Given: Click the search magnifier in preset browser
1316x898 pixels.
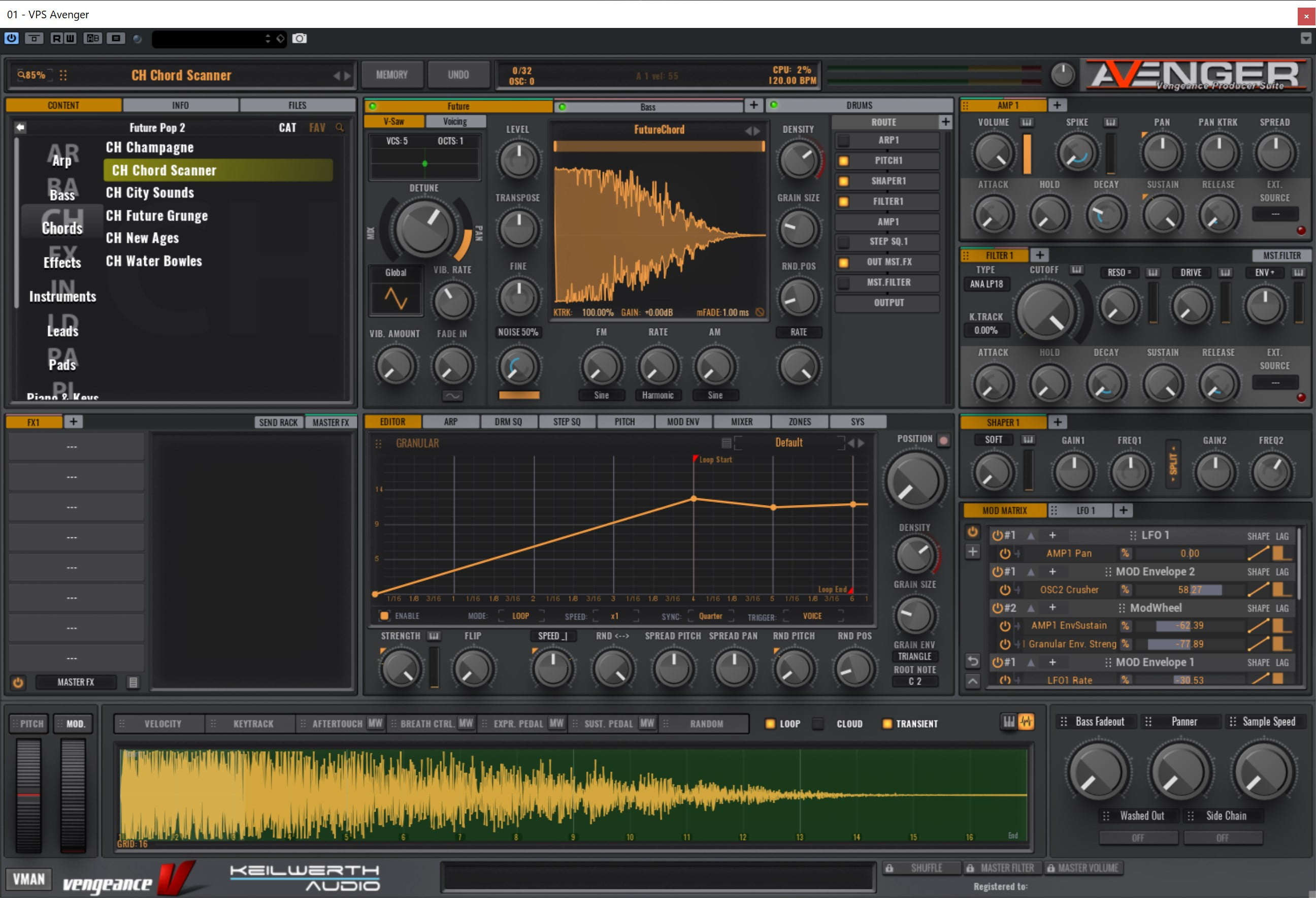Looking at the screenshot, I should pyautogui.click(x=340, y=127).
